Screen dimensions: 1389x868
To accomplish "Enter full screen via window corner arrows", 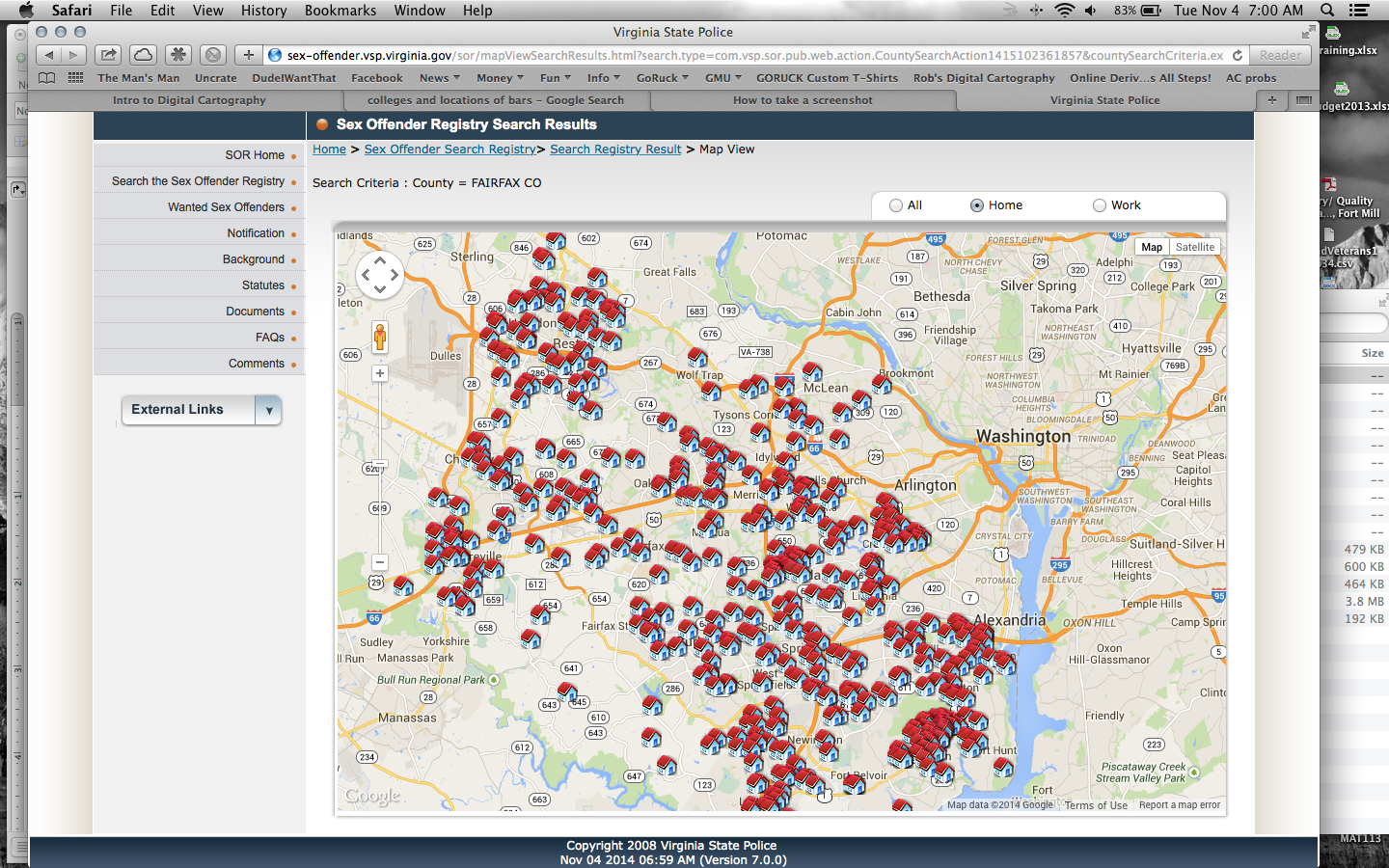I will tap(1308, 32).
